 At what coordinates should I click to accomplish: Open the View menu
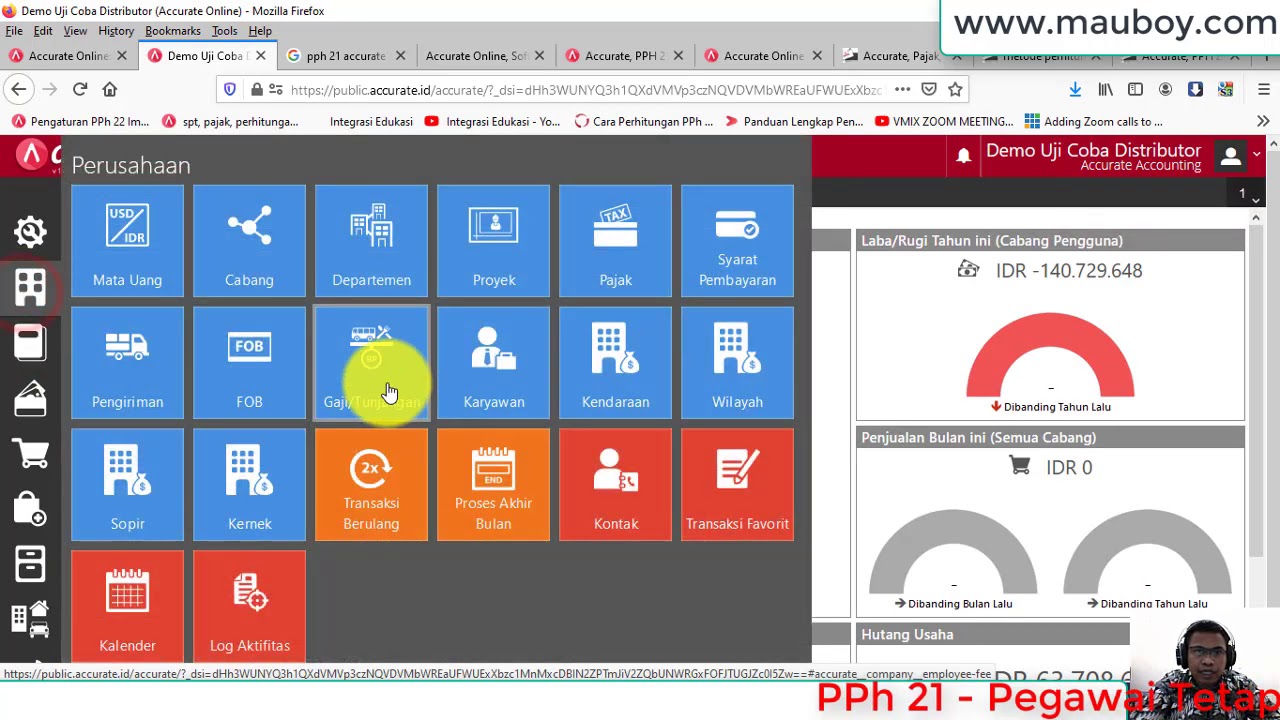tap(75, 31)
